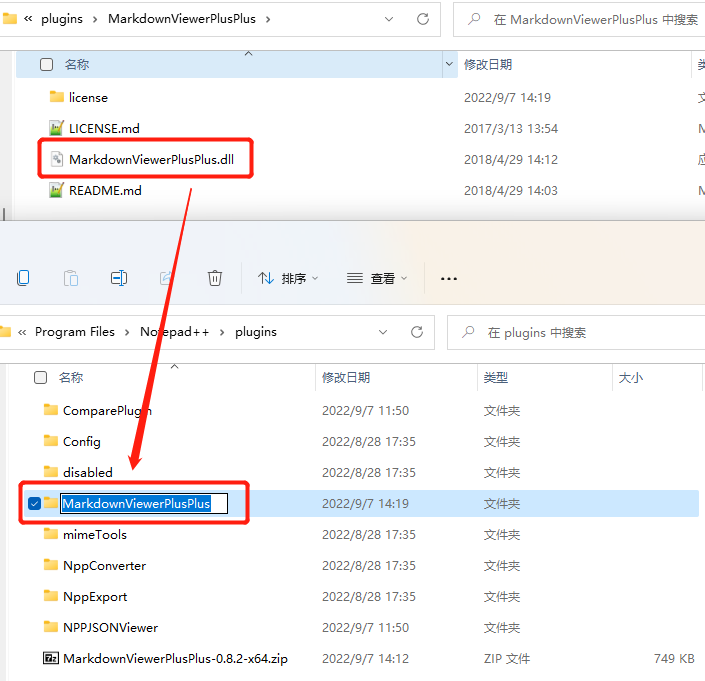Click the NppConverter folder icon

click(x=51, y=565)
